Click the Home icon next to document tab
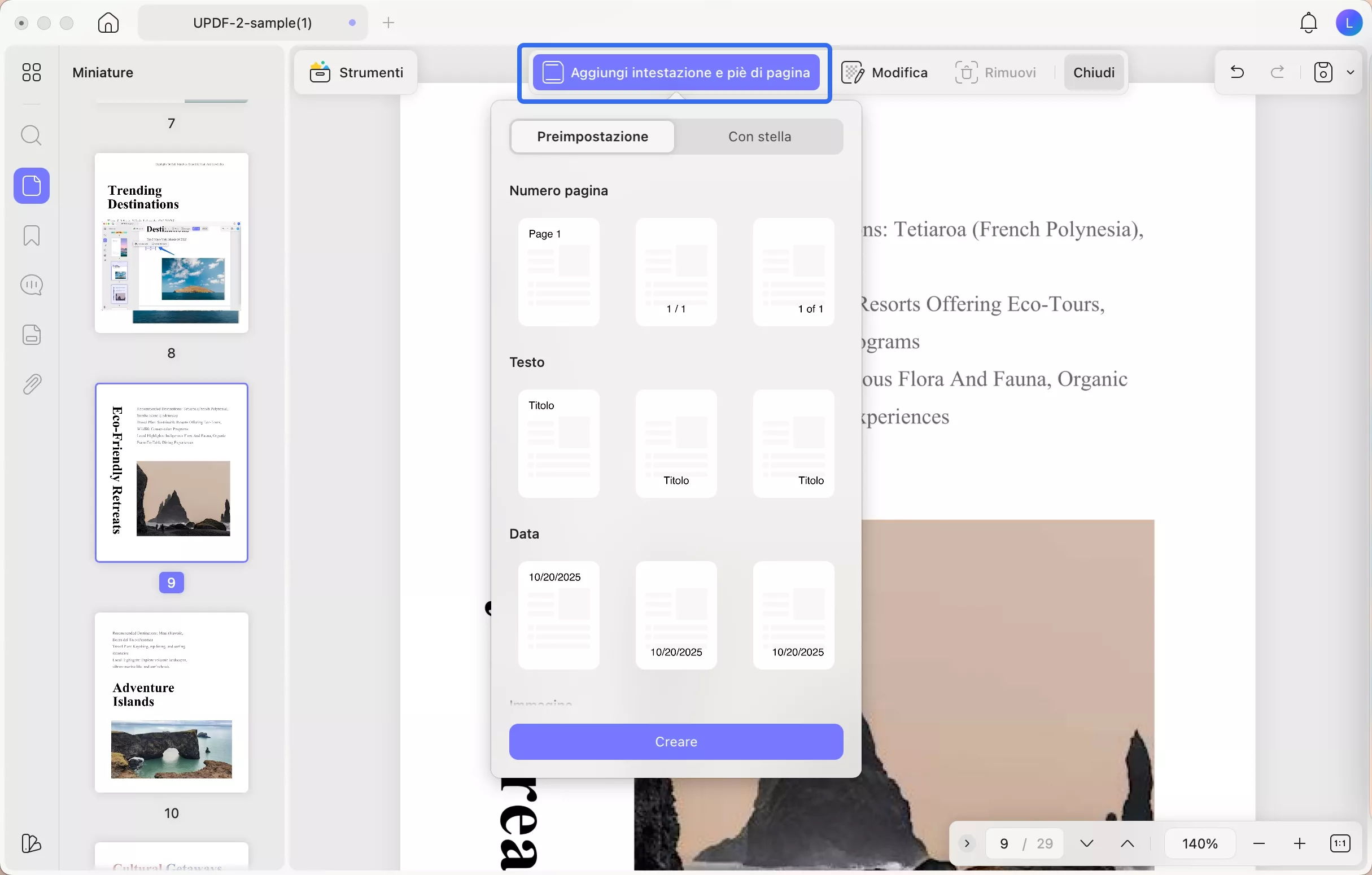 point(107,23)
